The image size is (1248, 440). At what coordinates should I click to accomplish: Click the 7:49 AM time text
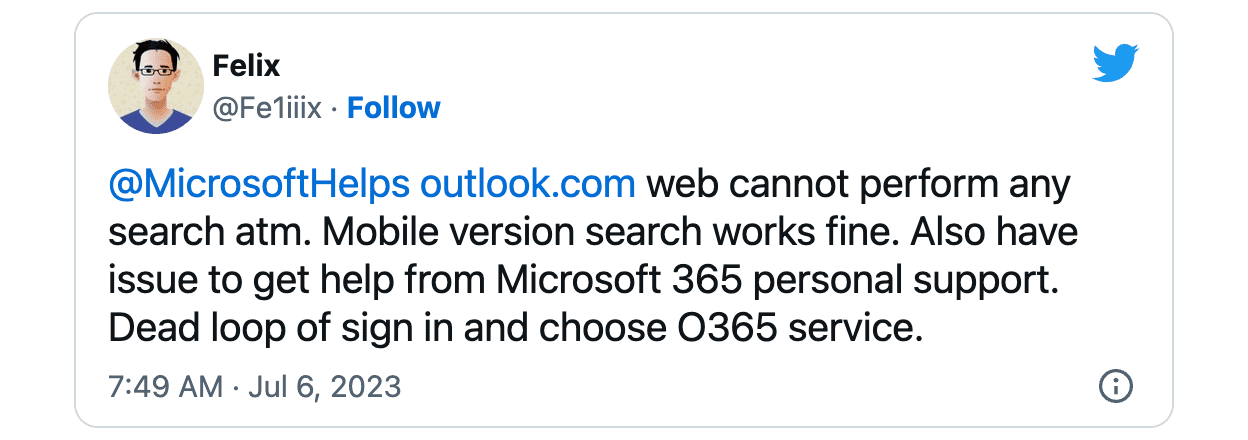(165, 386)
